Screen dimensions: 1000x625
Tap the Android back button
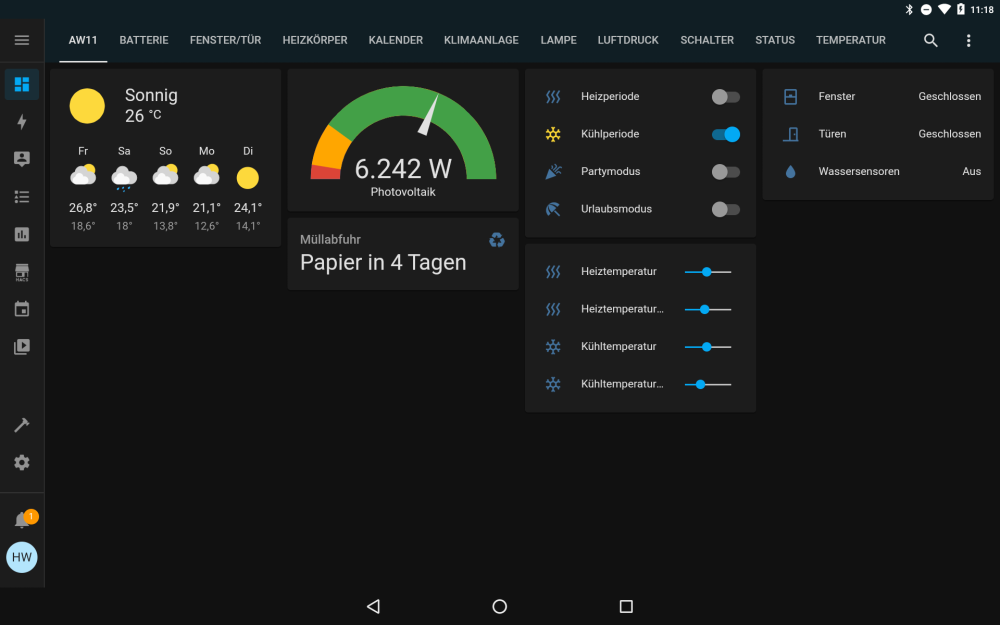tap(374, 606)
